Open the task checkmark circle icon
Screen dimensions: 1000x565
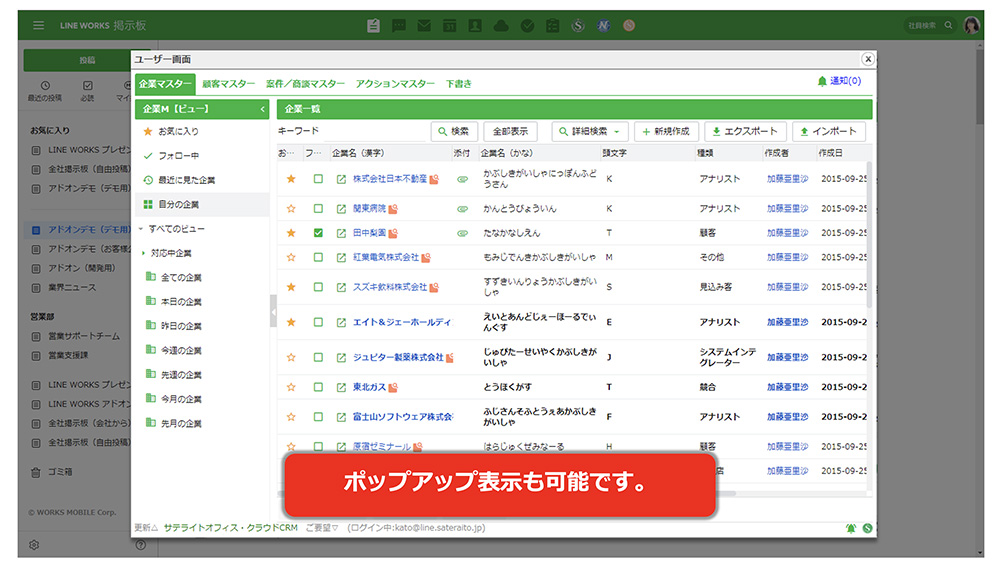coord(527,26)
